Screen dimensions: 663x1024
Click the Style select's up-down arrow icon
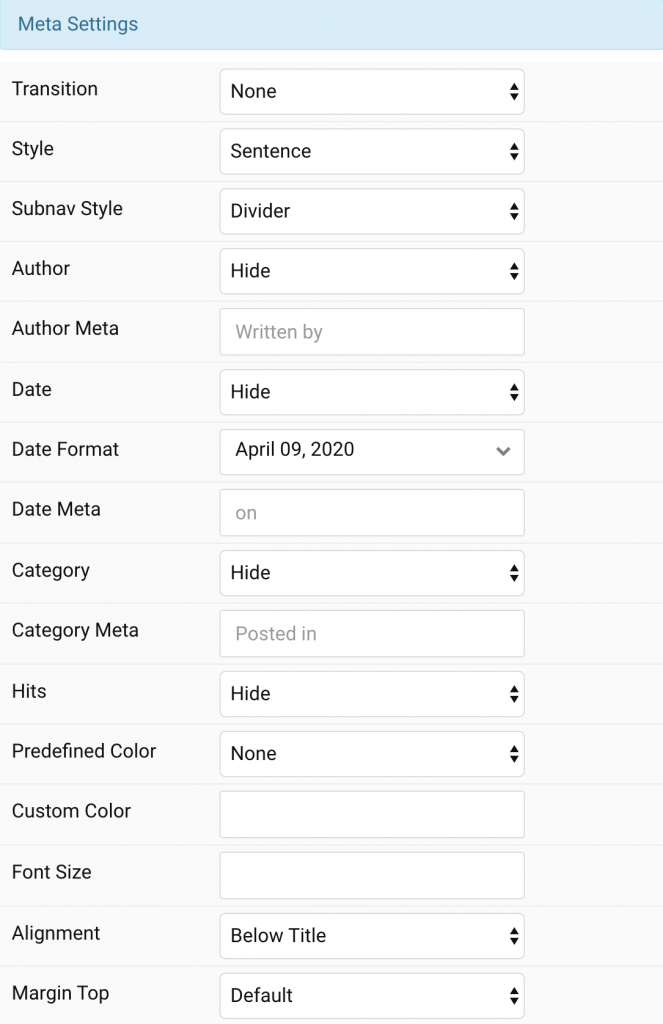tap(514, 151)
